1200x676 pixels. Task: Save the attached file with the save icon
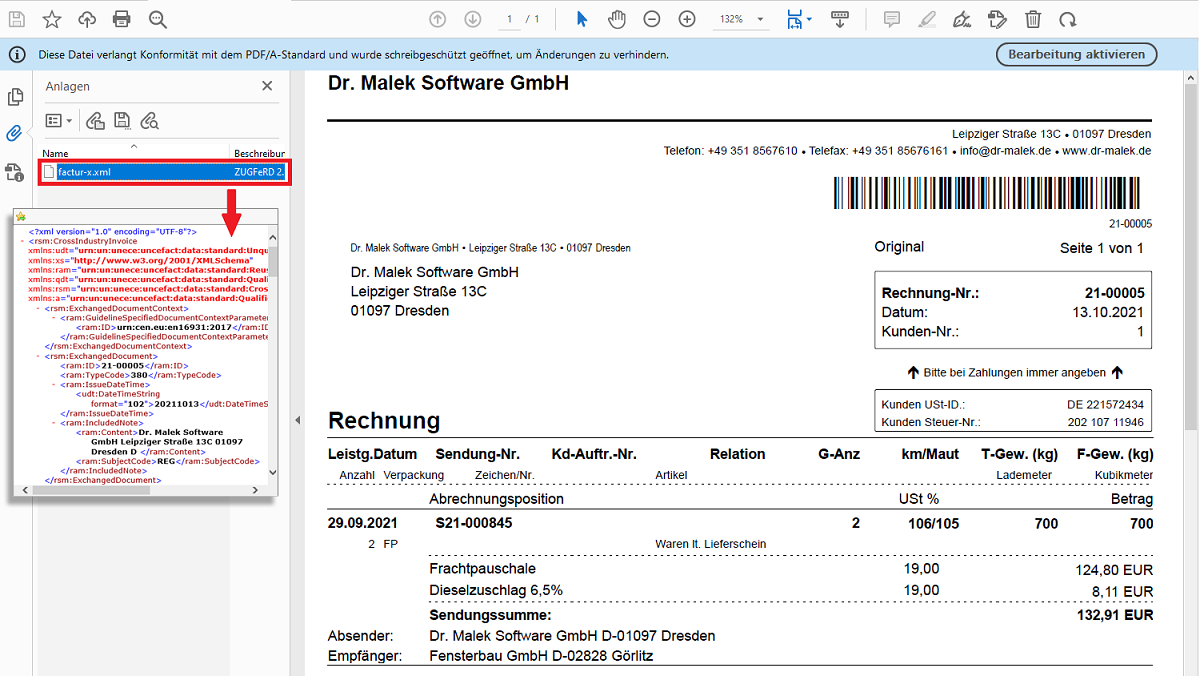tap(122, 120)
